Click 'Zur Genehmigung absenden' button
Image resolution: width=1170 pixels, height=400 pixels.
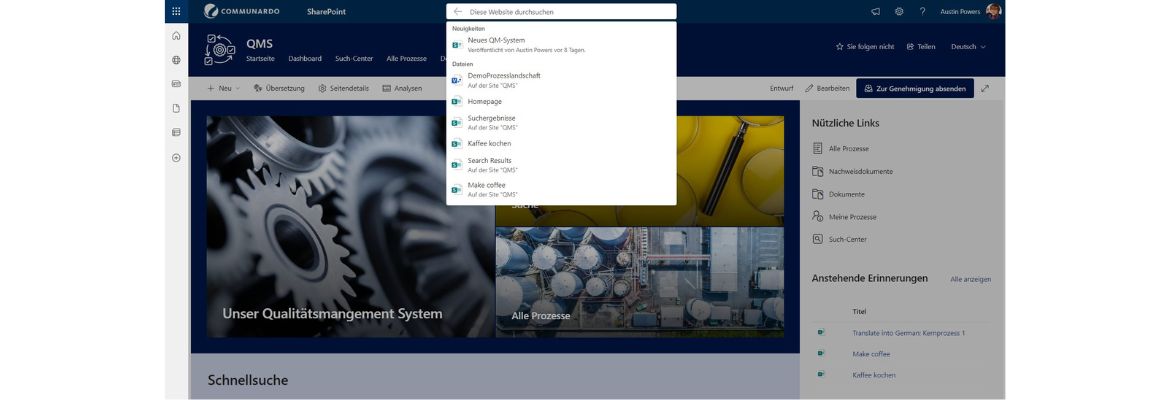click(x=914, y=88)
